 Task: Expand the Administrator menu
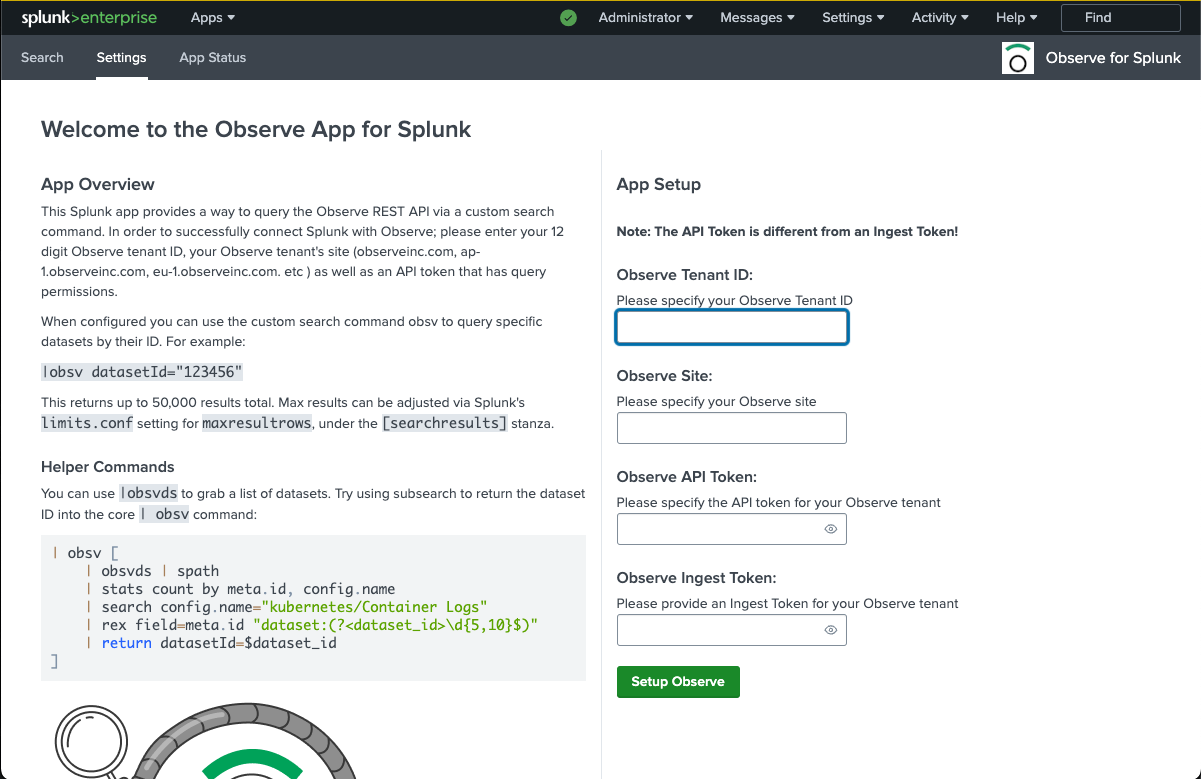tap(646, 17)
